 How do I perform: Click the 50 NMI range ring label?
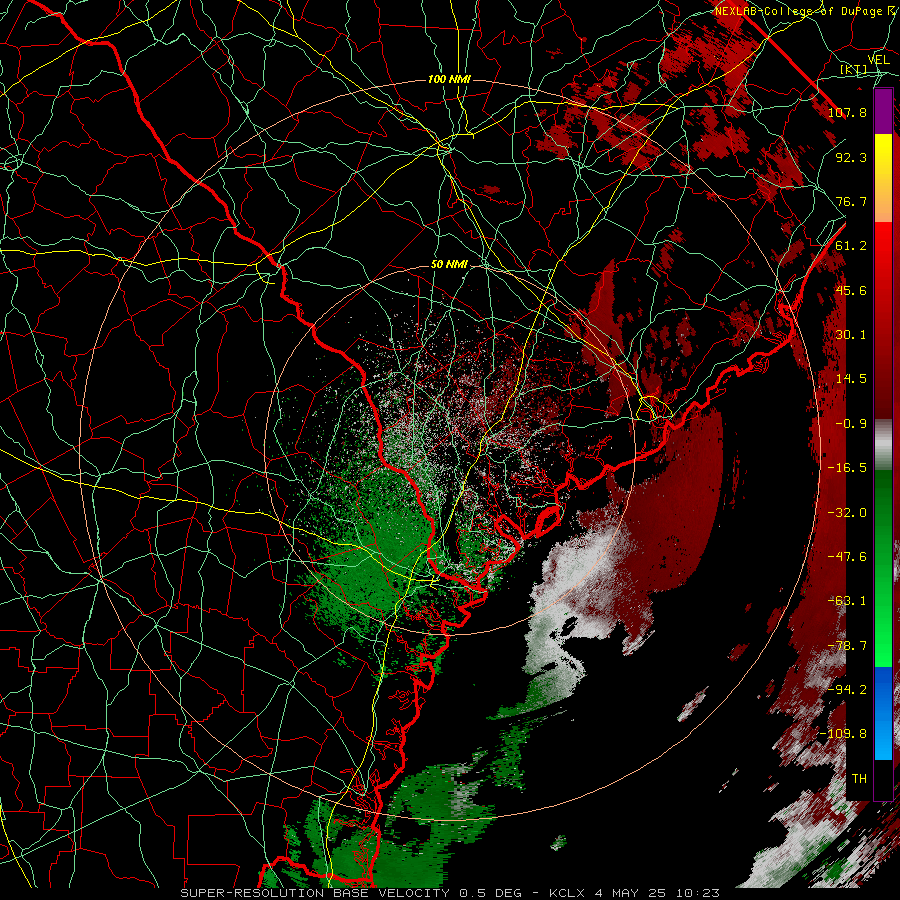coord(449,265)
